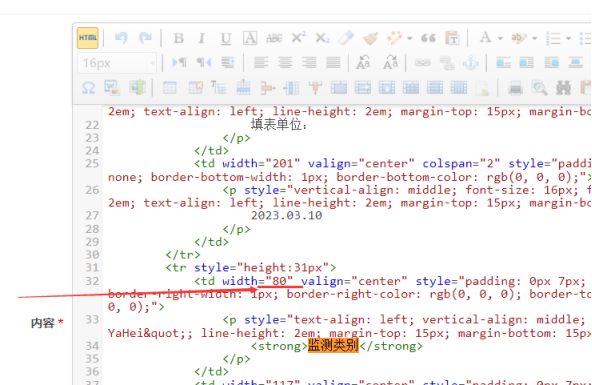Click the insert table icon
Viewport: 592px width, 385px height.
pos(170,88)
